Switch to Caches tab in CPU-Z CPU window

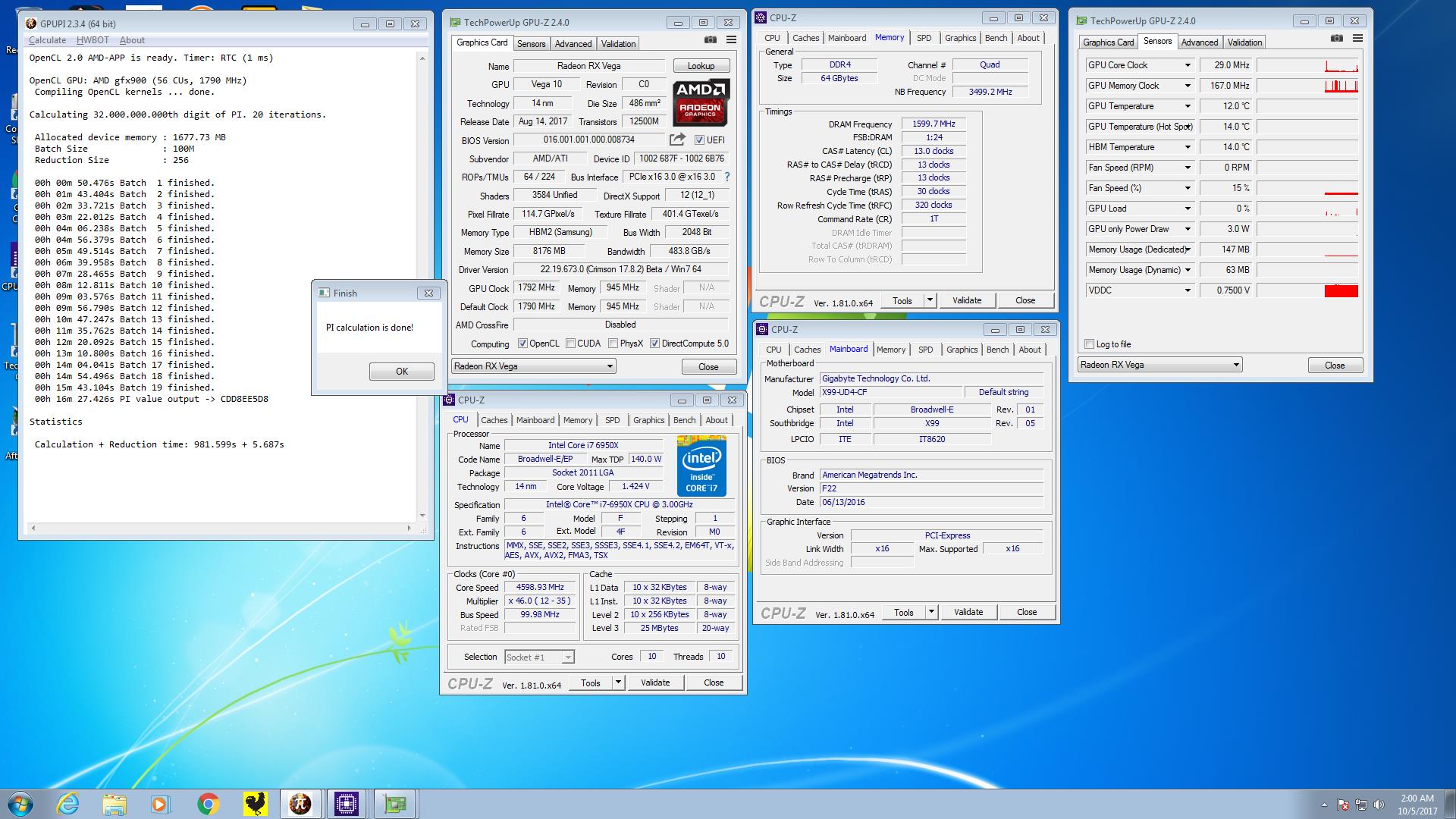[494, 420]
